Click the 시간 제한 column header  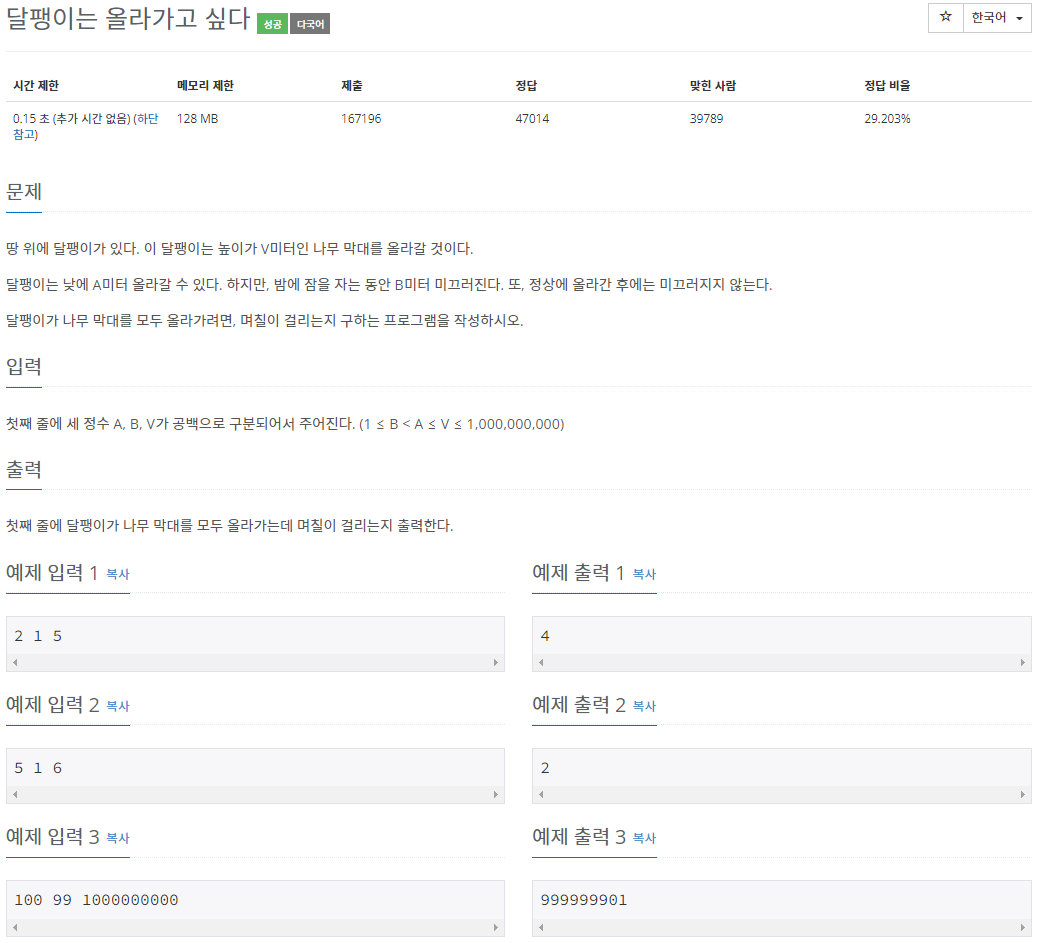(36, 85)
